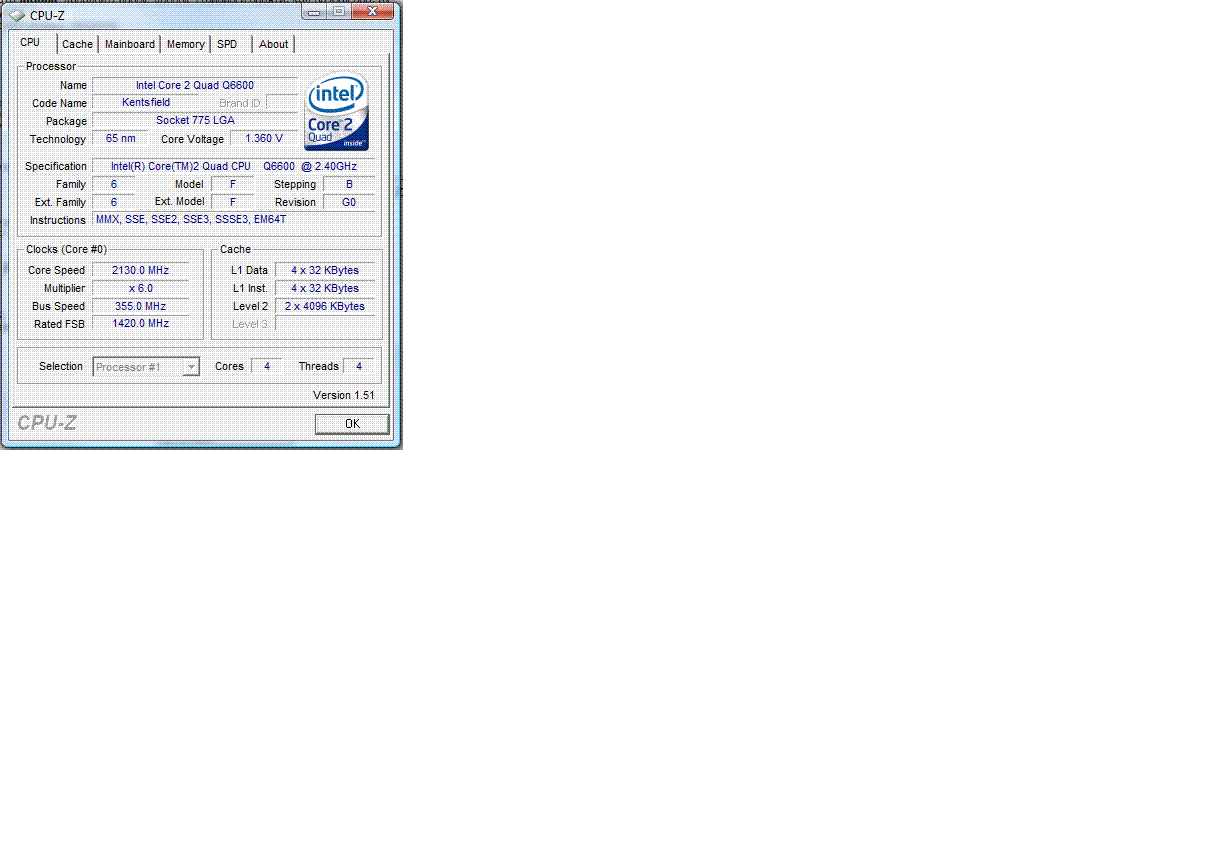Click the L1 Data value 4 x 32 KBytes
This screenshot has height=858, width=1218.
(325, 270)
